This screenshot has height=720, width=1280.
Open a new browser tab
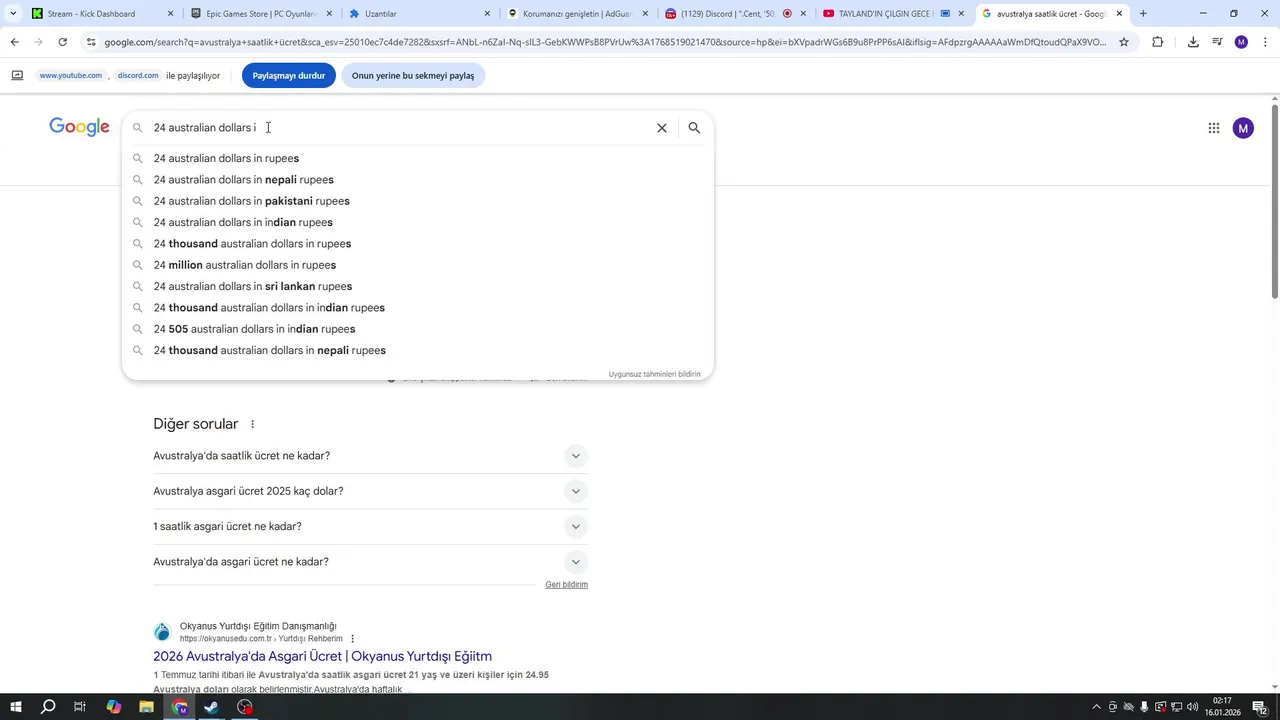tap(1143, 14)
